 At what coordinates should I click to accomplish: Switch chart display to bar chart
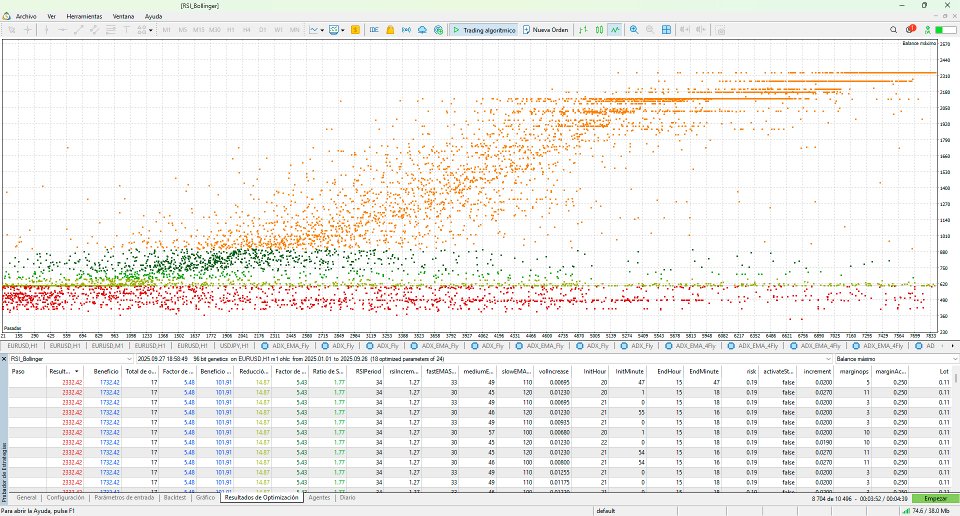click(582, 30)
